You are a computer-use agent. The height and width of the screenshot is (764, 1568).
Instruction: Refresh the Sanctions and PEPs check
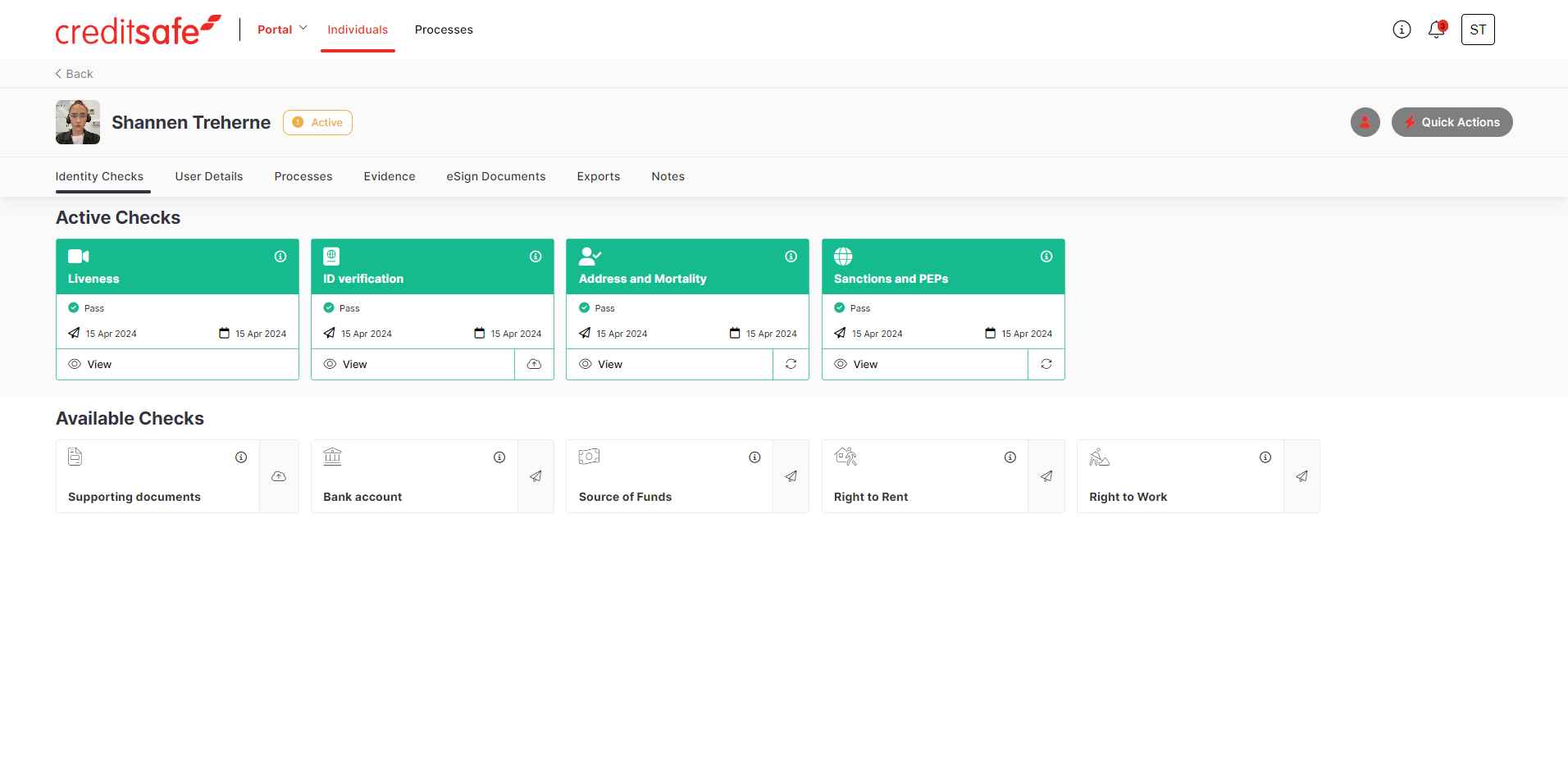tap(1046, 364)
